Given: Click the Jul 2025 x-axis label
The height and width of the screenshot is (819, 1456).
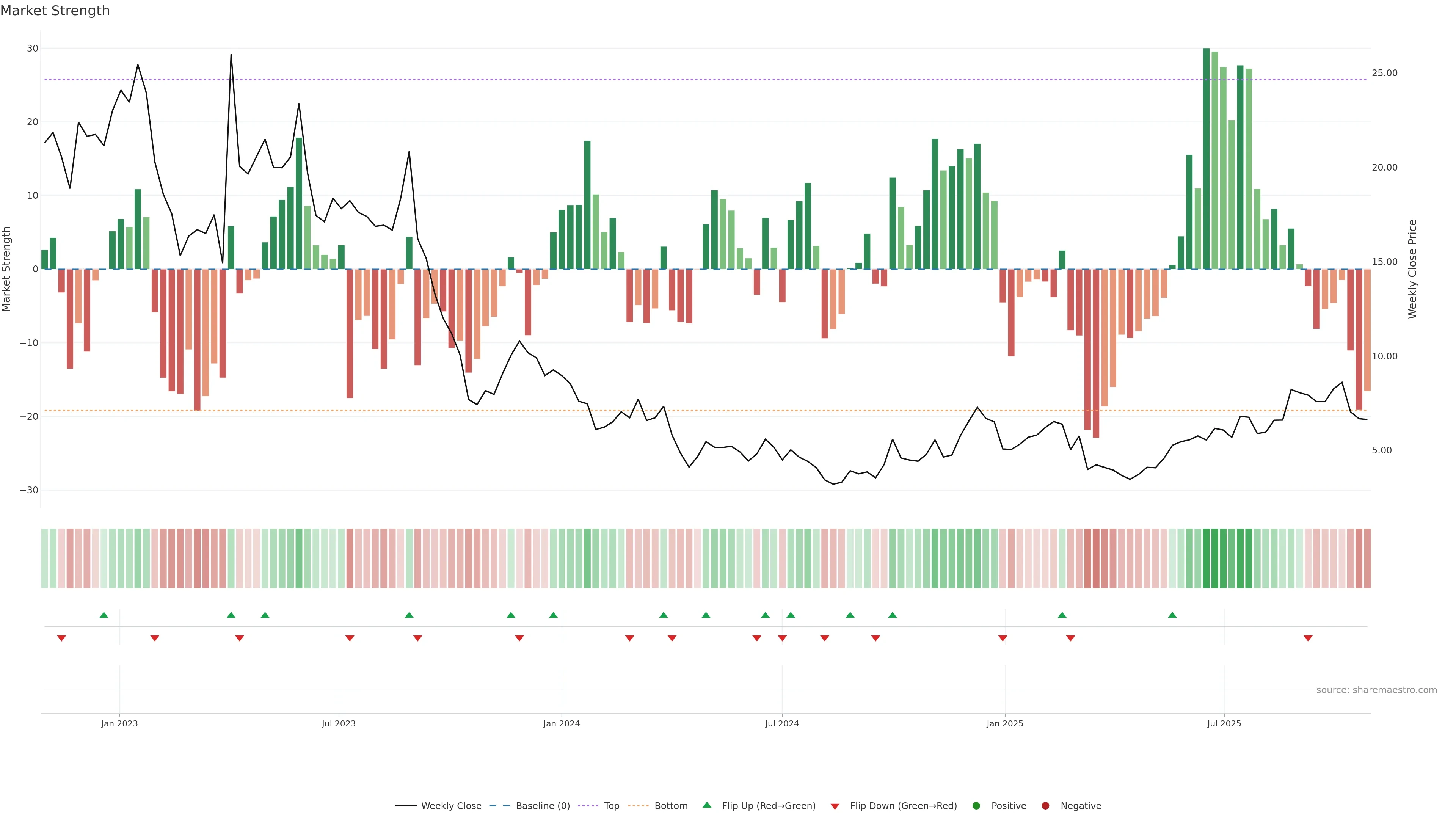Looking at the screenshot, I should click(1224, 723).
